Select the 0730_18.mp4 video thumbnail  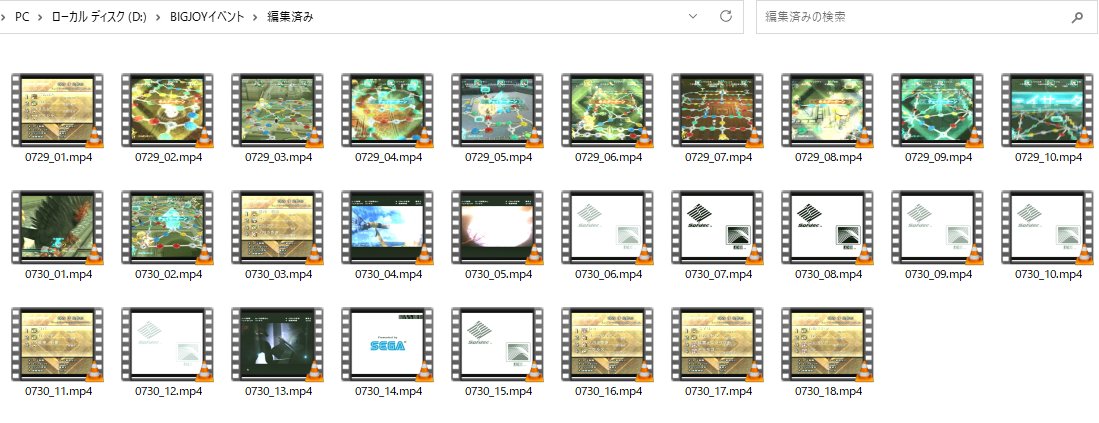pyautogui.click(x=828, y=345)
